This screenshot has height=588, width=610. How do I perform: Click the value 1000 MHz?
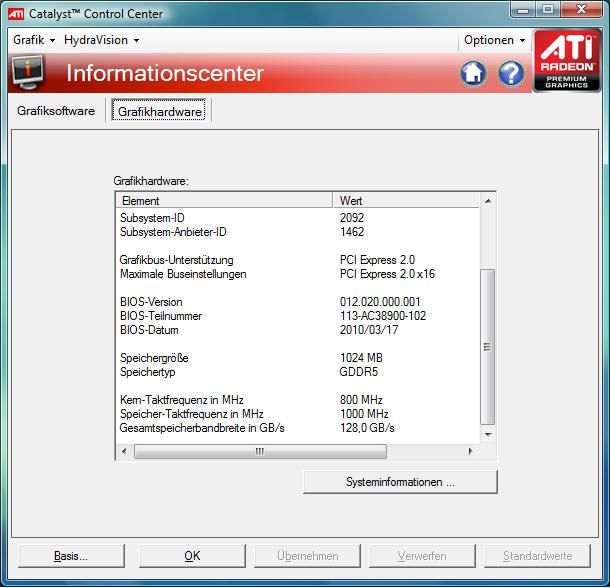coord(364,414)
